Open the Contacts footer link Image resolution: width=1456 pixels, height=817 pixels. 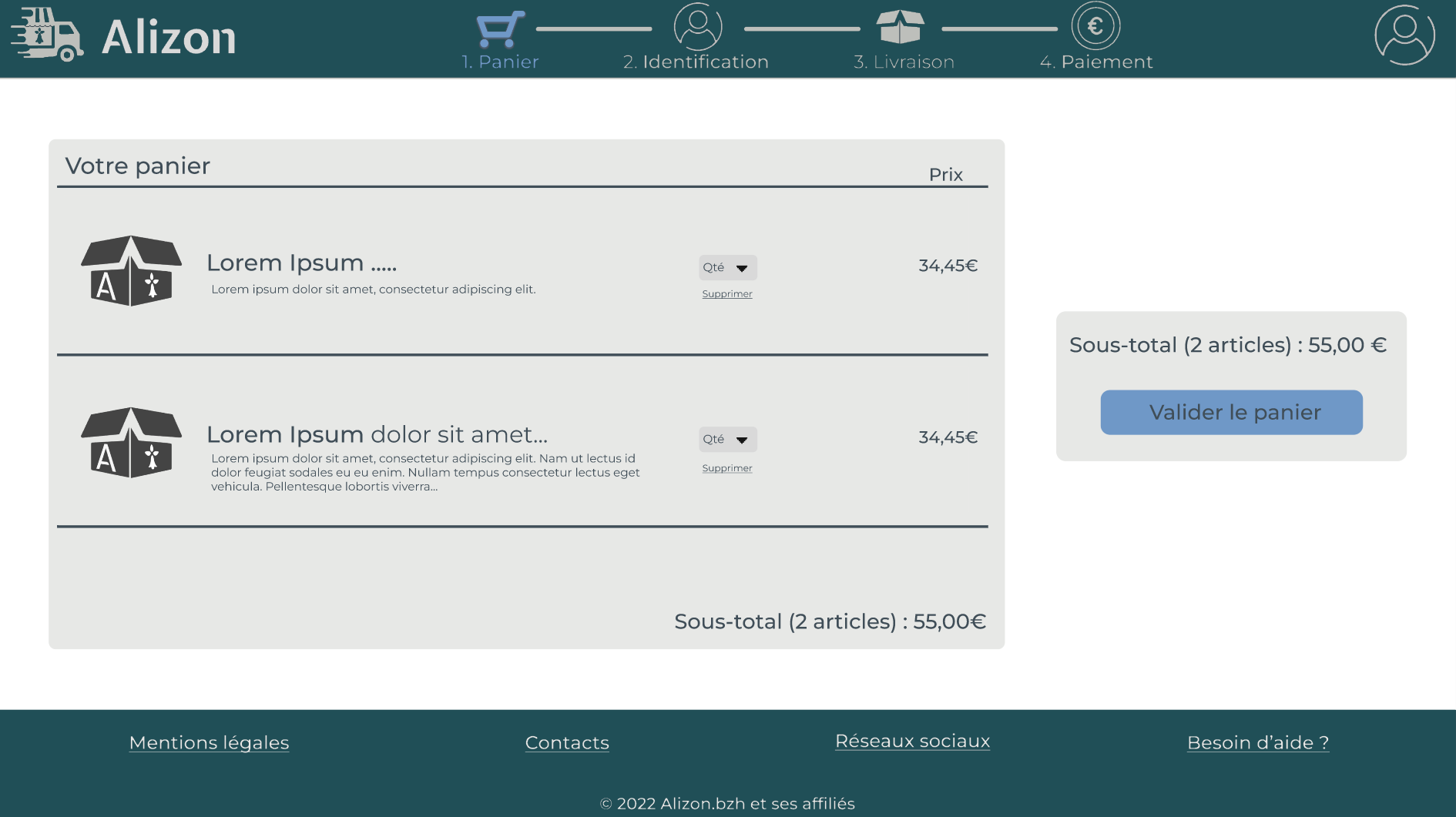(567, 743)
